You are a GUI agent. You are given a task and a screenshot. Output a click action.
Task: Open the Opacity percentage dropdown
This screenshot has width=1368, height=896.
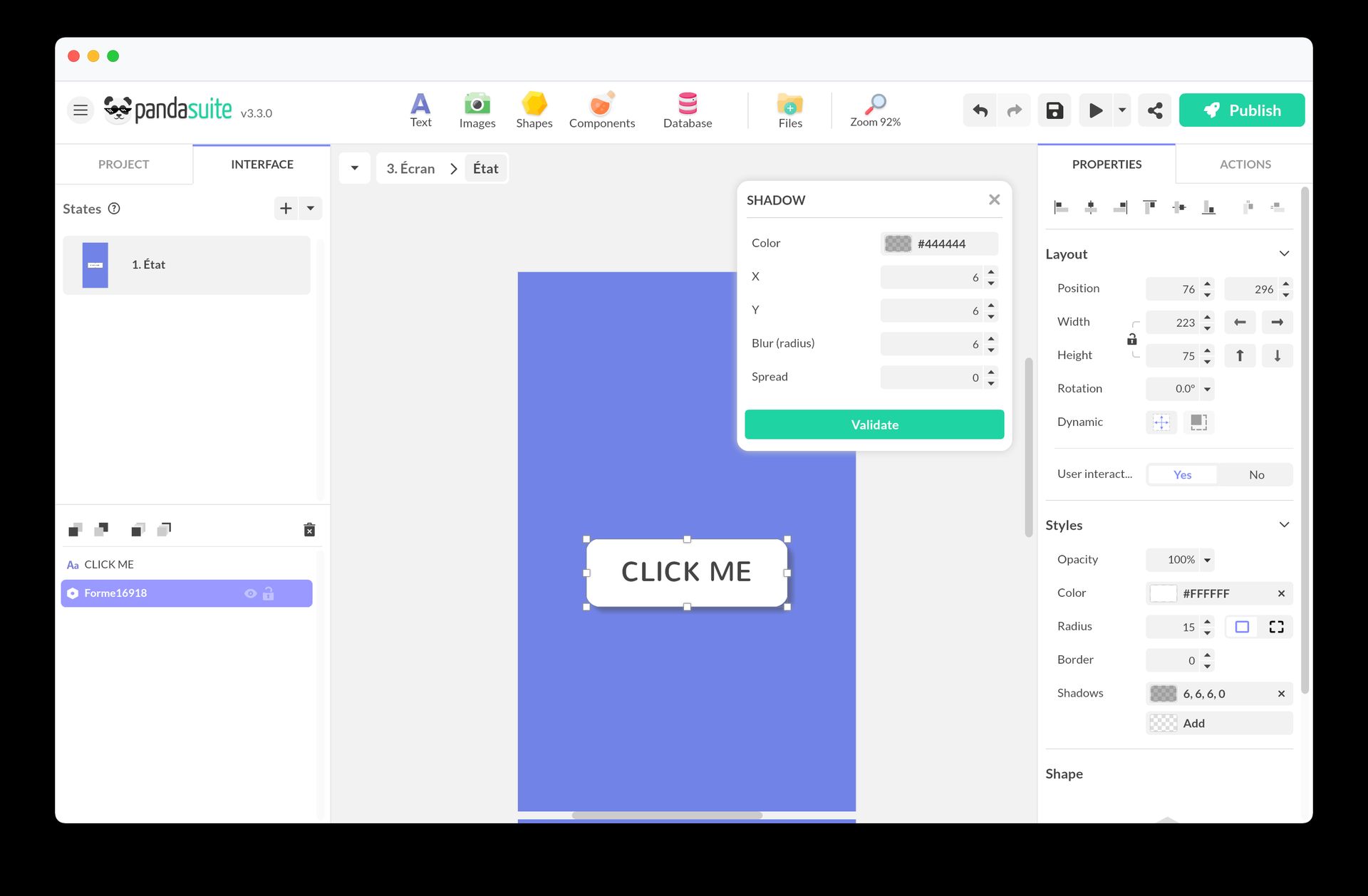(1207, 560)
